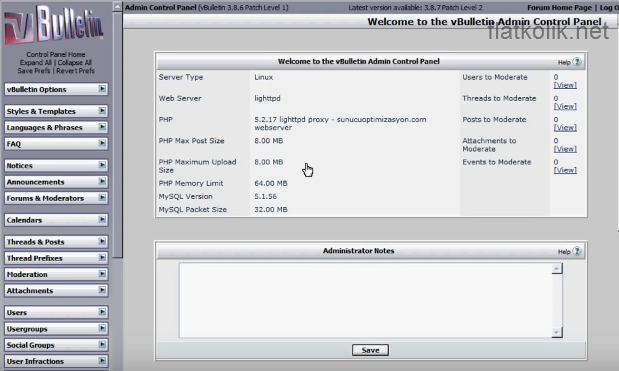Viewport: 619px width, 371px height.
Task: Save the Administrator Notes
Action: tap(370, 350)
